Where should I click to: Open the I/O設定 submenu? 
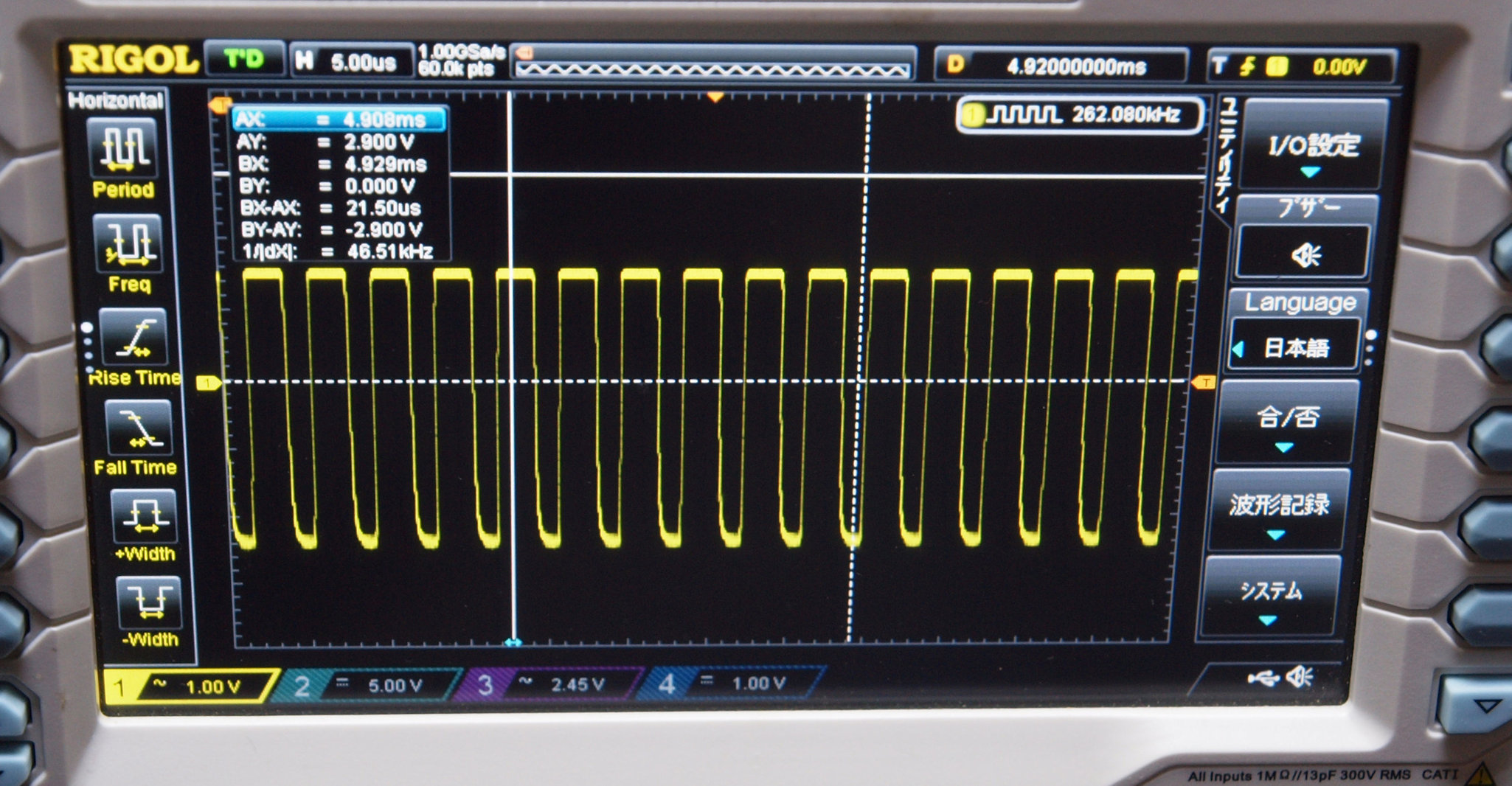click(x=1313, y=147)
